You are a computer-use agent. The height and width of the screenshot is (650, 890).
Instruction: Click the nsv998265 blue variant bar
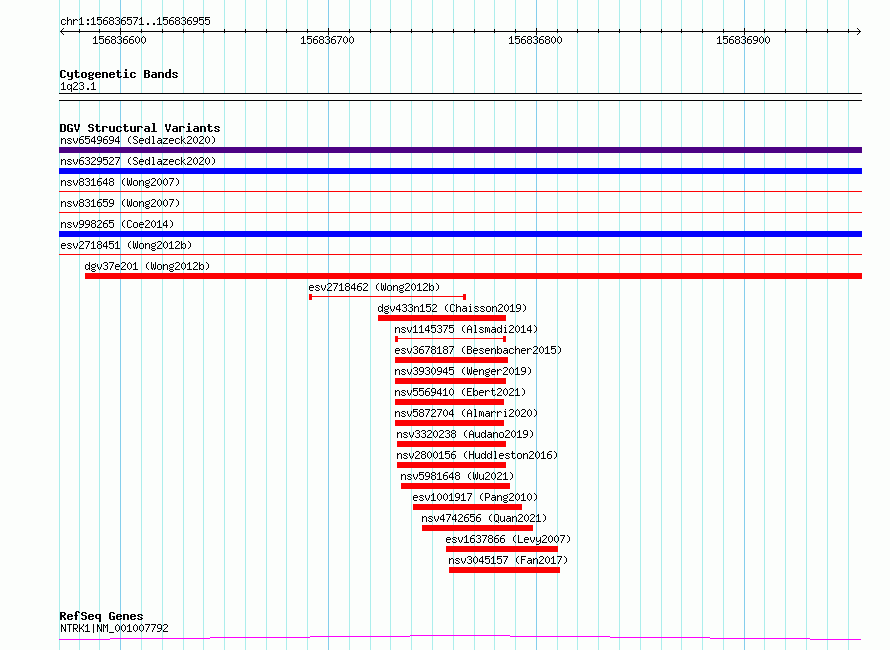[460, 234]
